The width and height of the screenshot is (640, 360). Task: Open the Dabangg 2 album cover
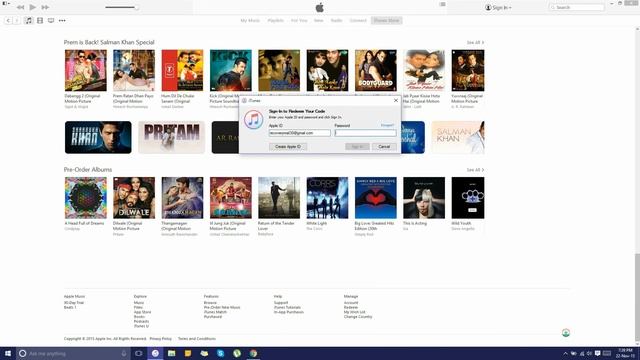coord(86,71)
